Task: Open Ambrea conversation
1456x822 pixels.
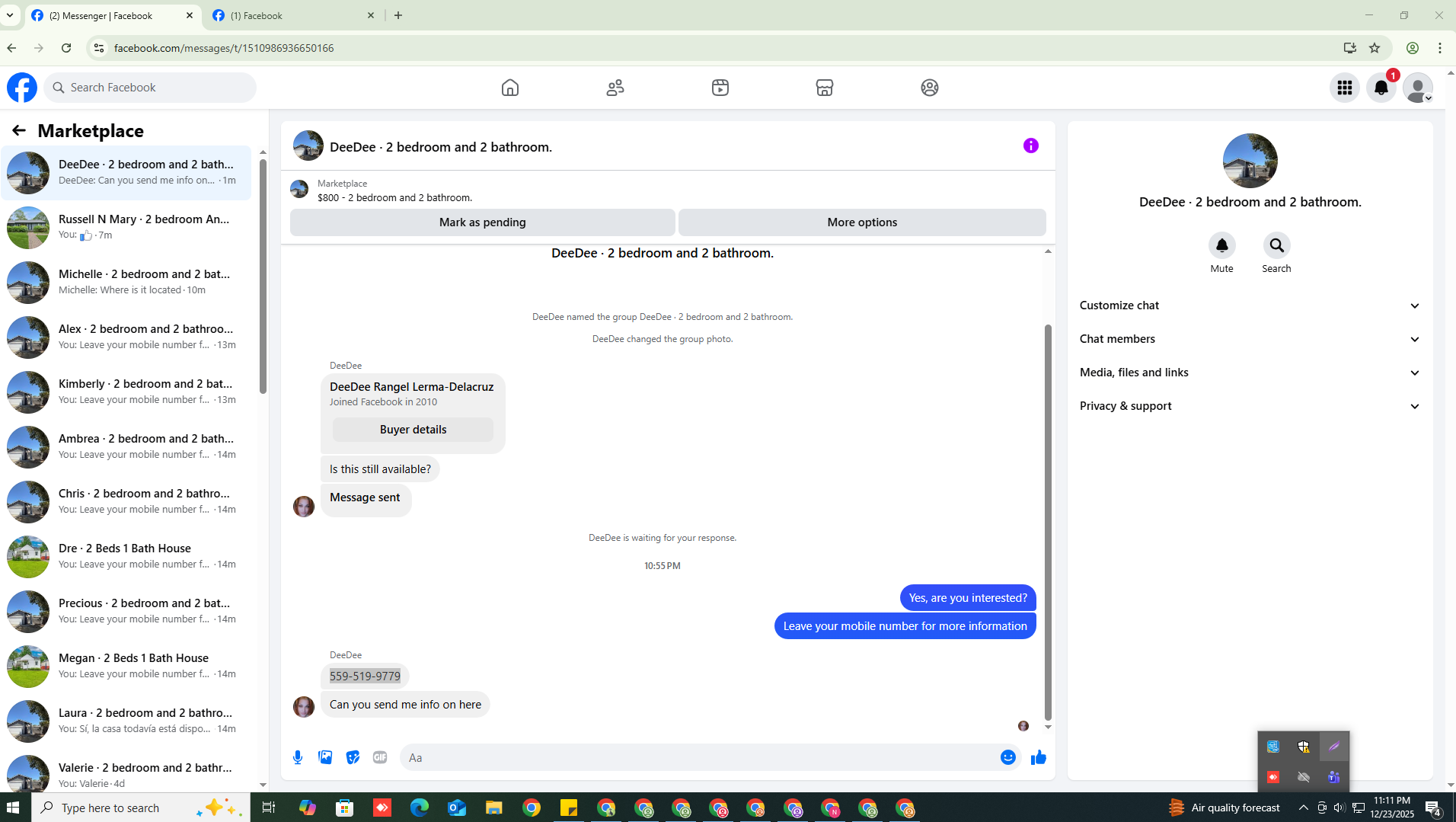Action: pyautogui.click(x=126, y=447)
